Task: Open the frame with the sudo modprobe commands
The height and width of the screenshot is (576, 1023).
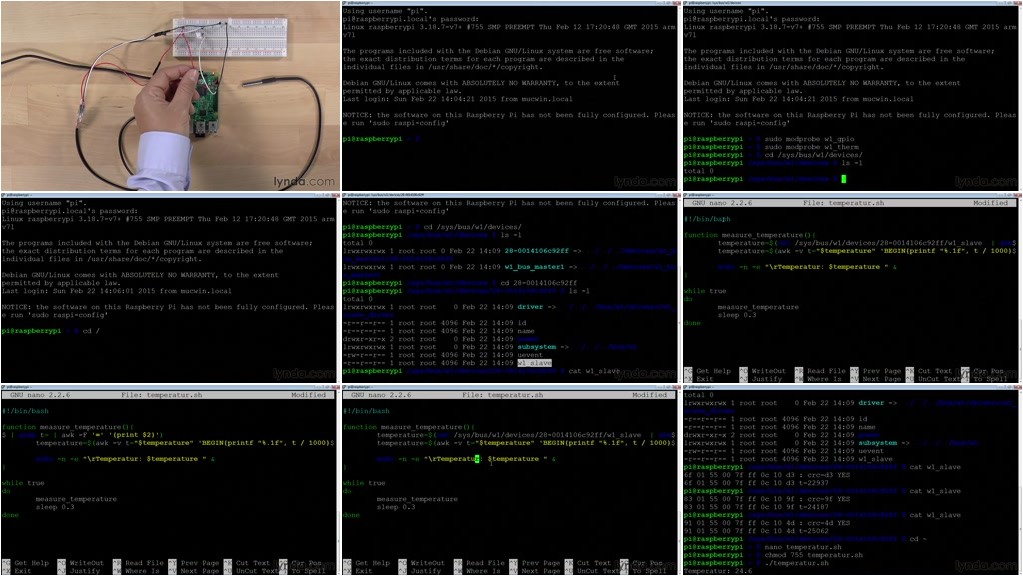Action: click(852, 96)
